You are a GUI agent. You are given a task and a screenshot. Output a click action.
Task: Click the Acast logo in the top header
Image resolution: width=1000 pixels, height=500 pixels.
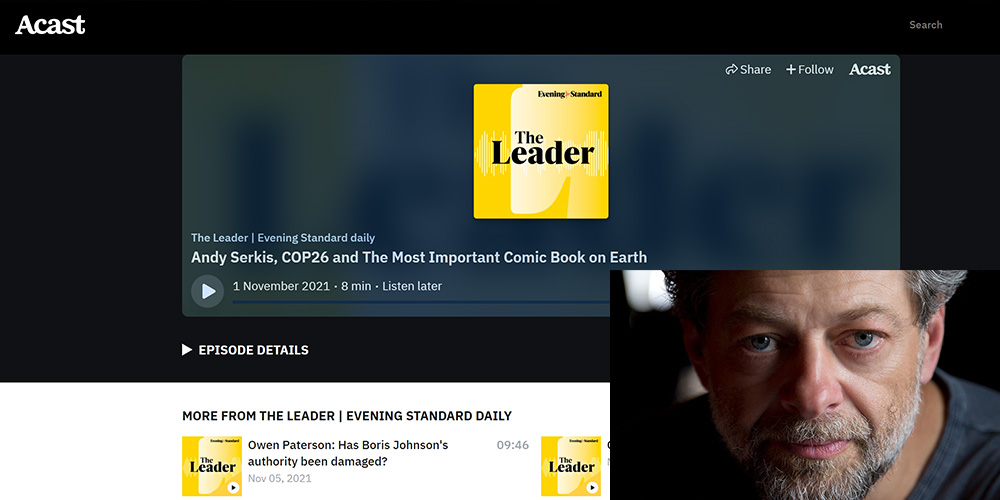(50, 25)
